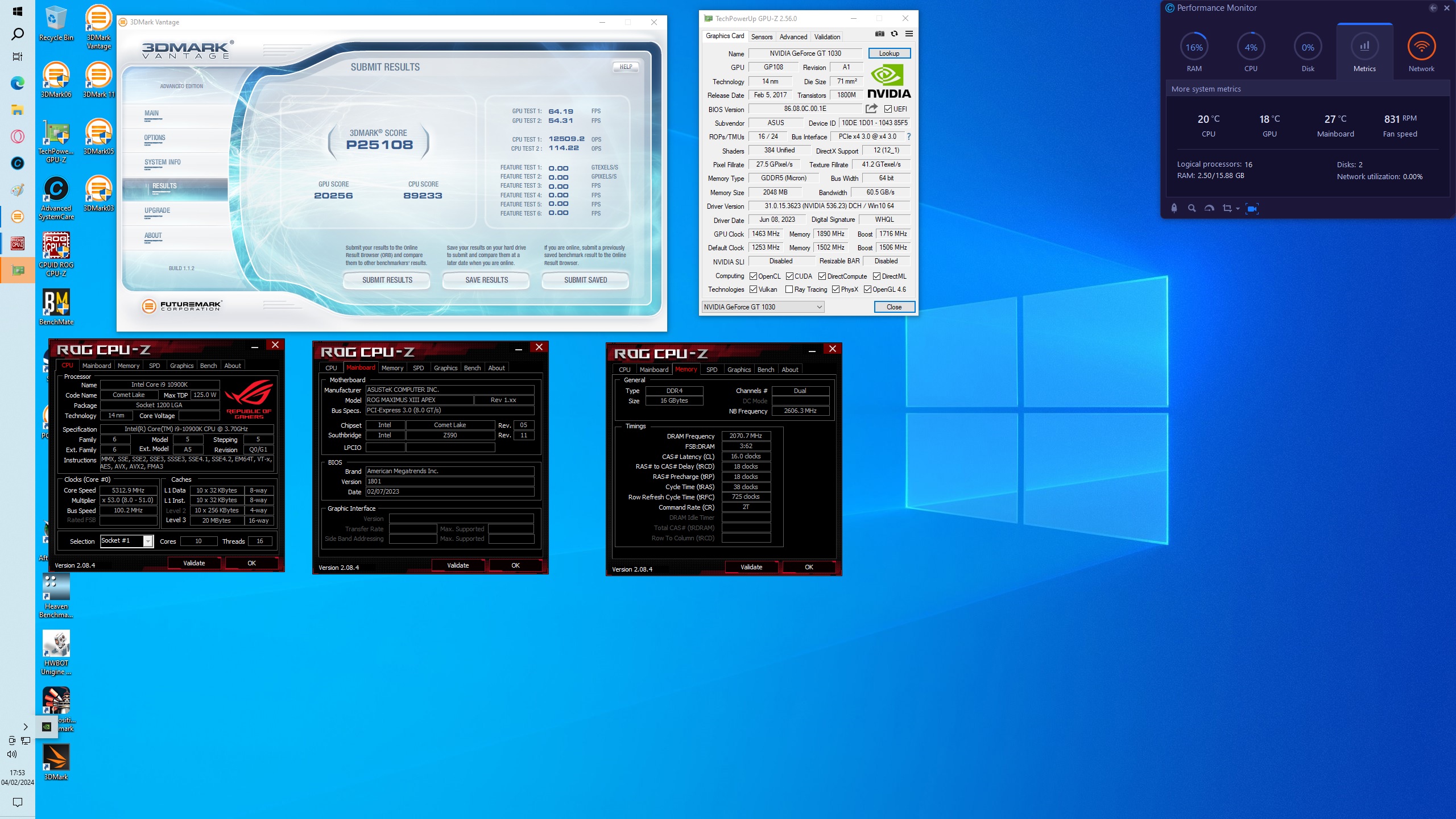This screenshot has width=1456, height=819.
Task: Click the SUBMIT RESULTS button
Action: coord(387,280)
